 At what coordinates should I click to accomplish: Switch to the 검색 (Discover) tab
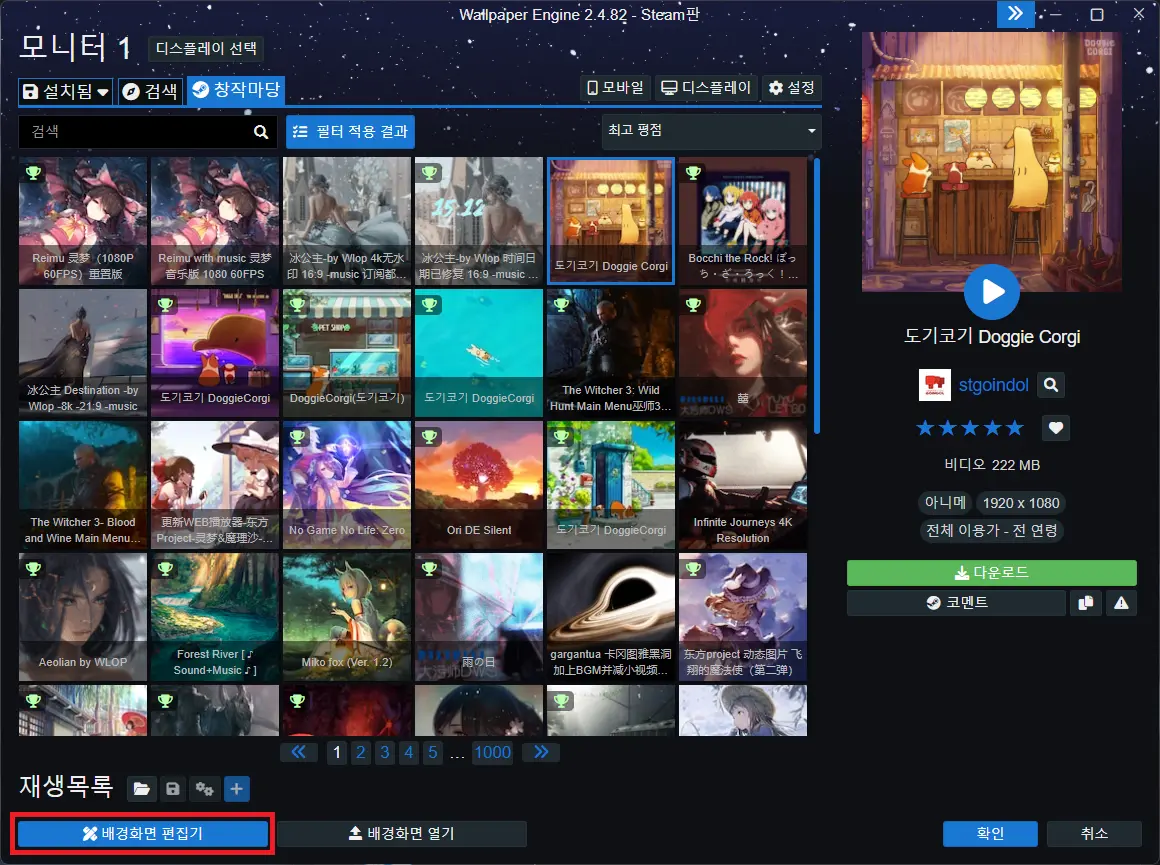150,91
